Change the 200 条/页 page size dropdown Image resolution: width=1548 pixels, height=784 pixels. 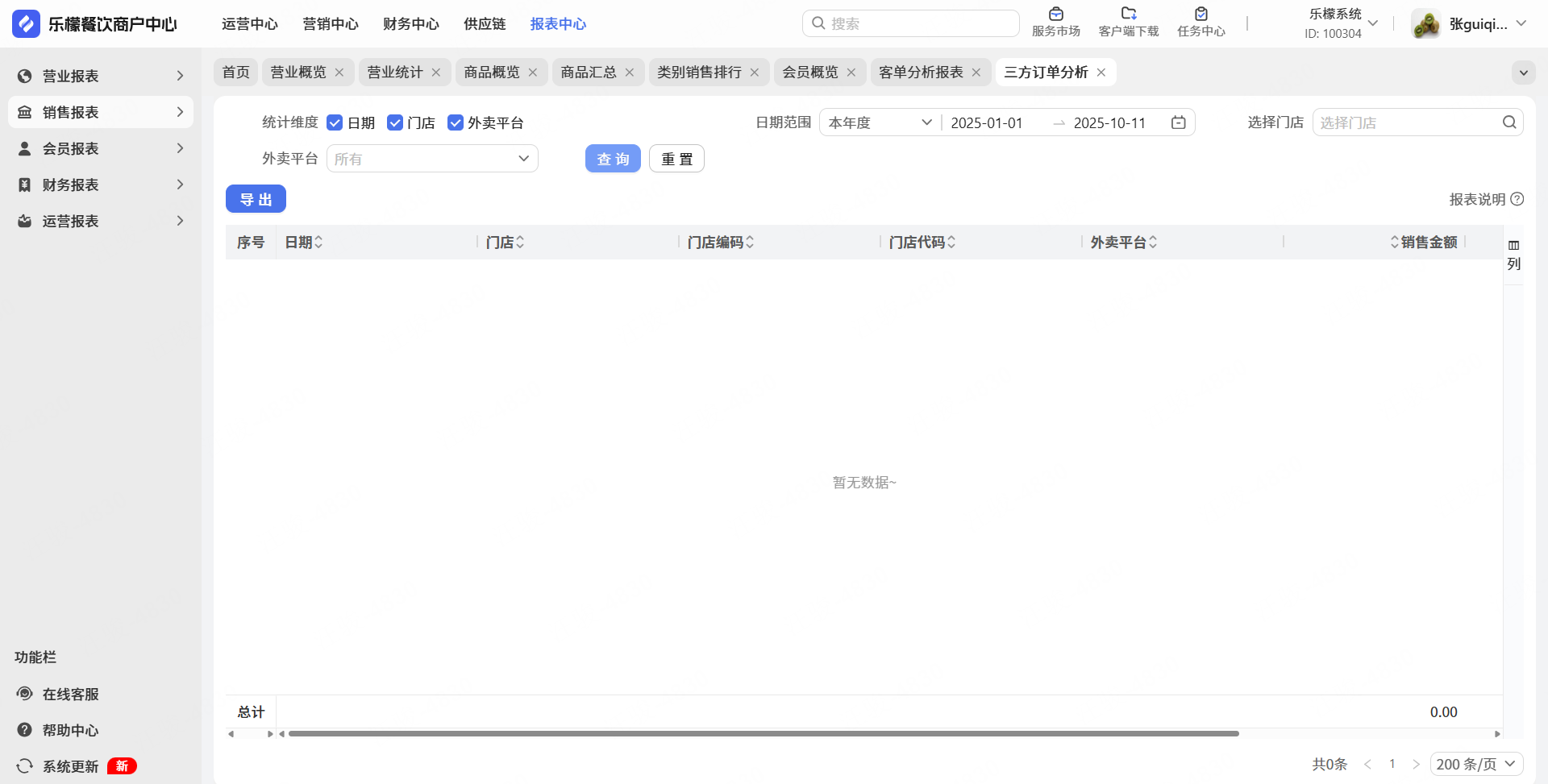pos(1475,764)
